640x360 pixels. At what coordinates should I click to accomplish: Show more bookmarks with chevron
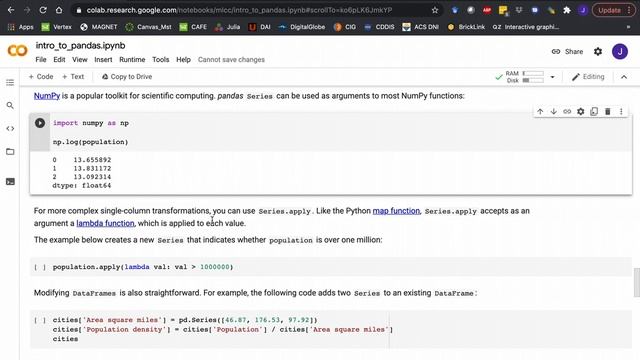click(x=628, y=27)
